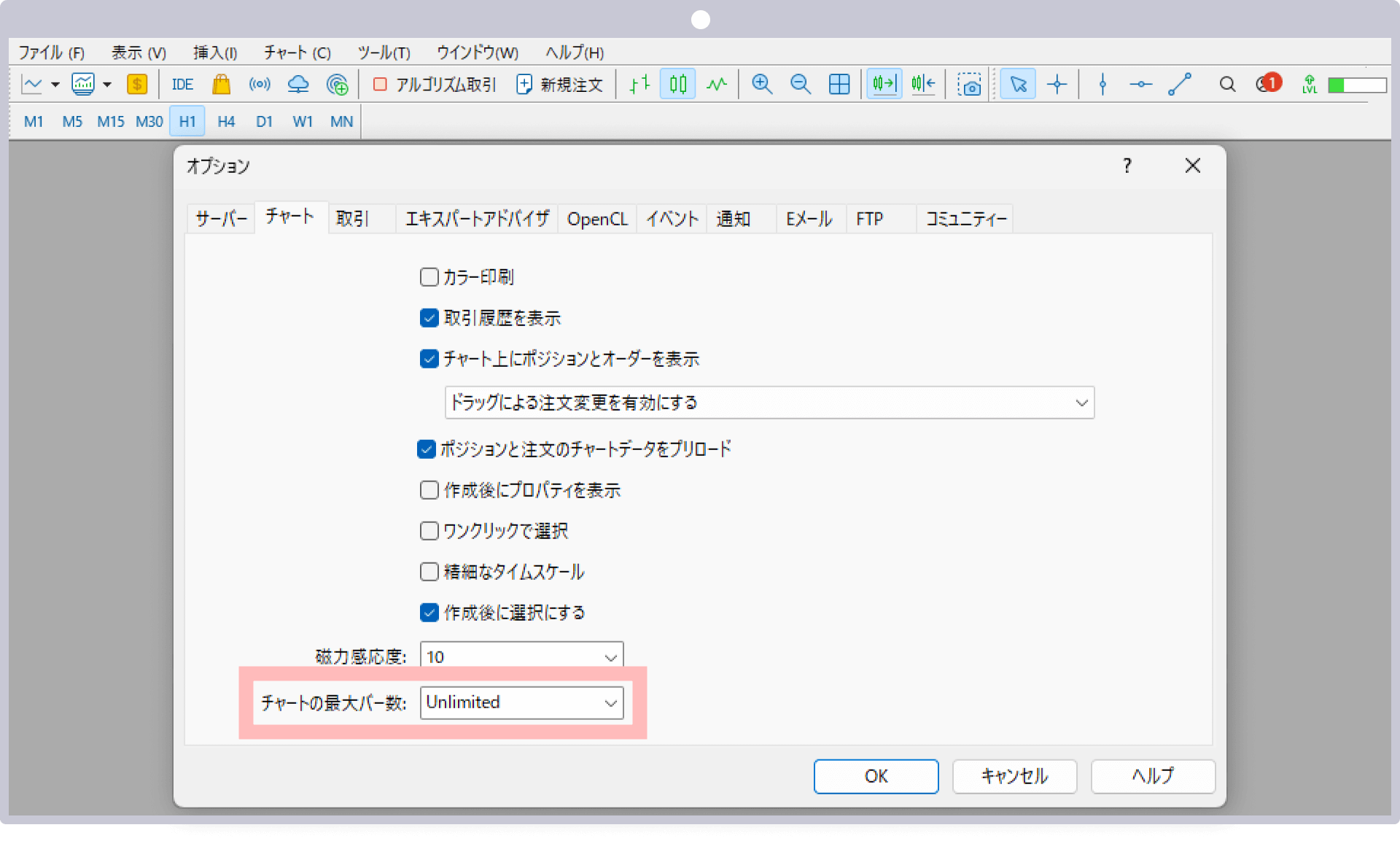Click the ヘルプ button in dialog

pyautogui.click(x=1153, y=776)
